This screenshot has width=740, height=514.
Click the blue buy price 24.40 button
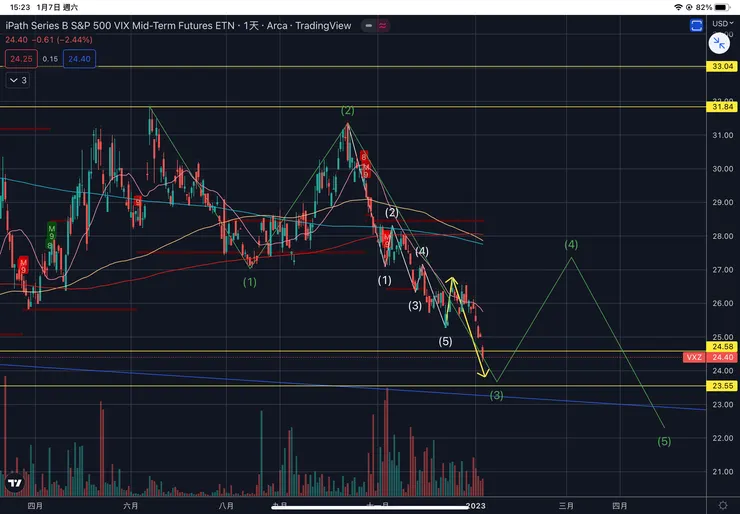point(79,59)
